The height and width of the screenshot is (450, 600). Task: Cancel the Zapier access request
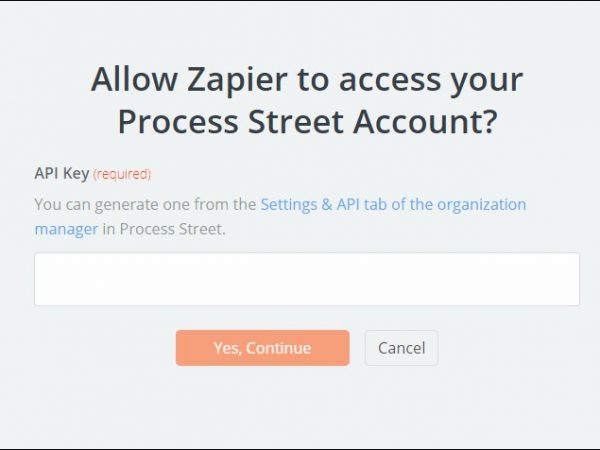point(401,348)
